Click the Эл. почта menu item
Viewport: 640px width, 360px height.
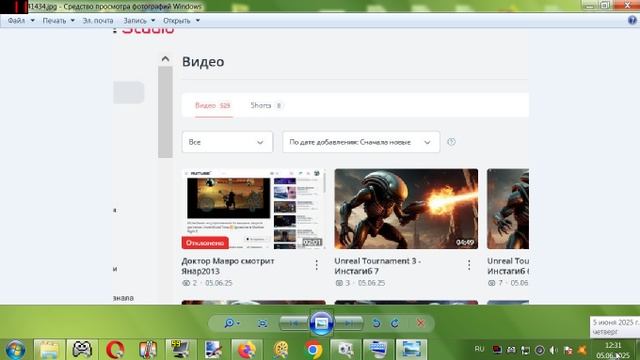pyautogui.click(x=98, y=20)
